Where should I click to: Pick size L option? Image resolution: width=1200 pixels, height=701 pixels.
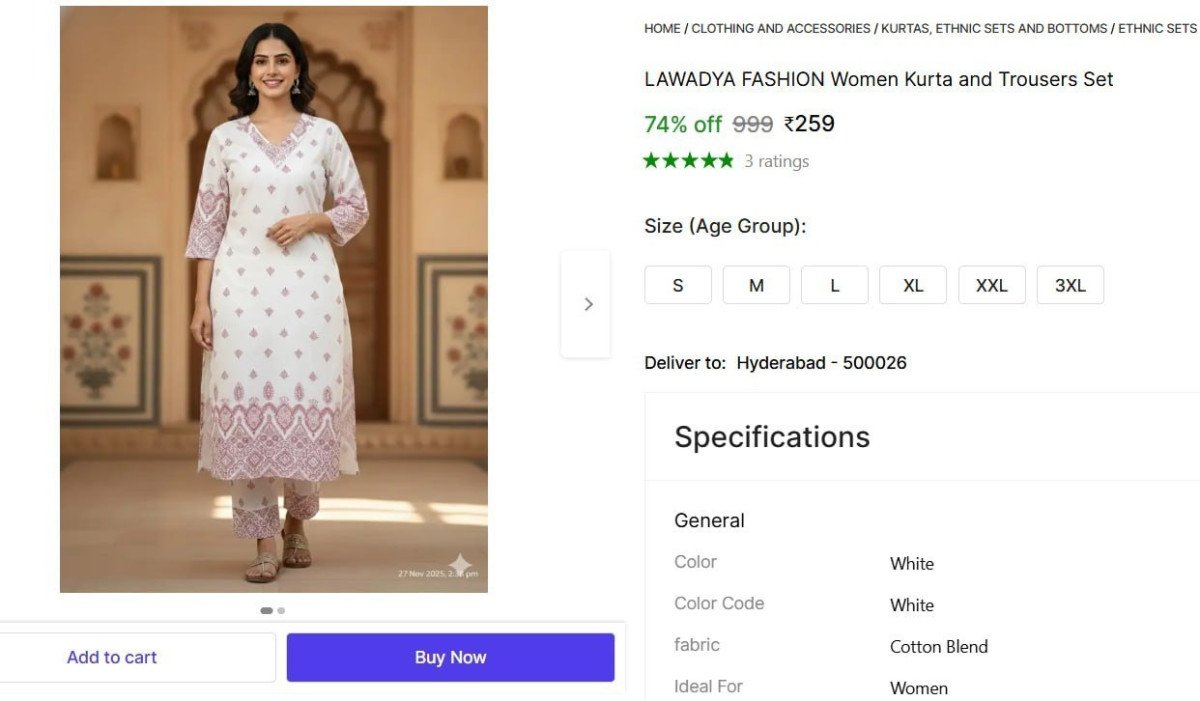[834, 285]
